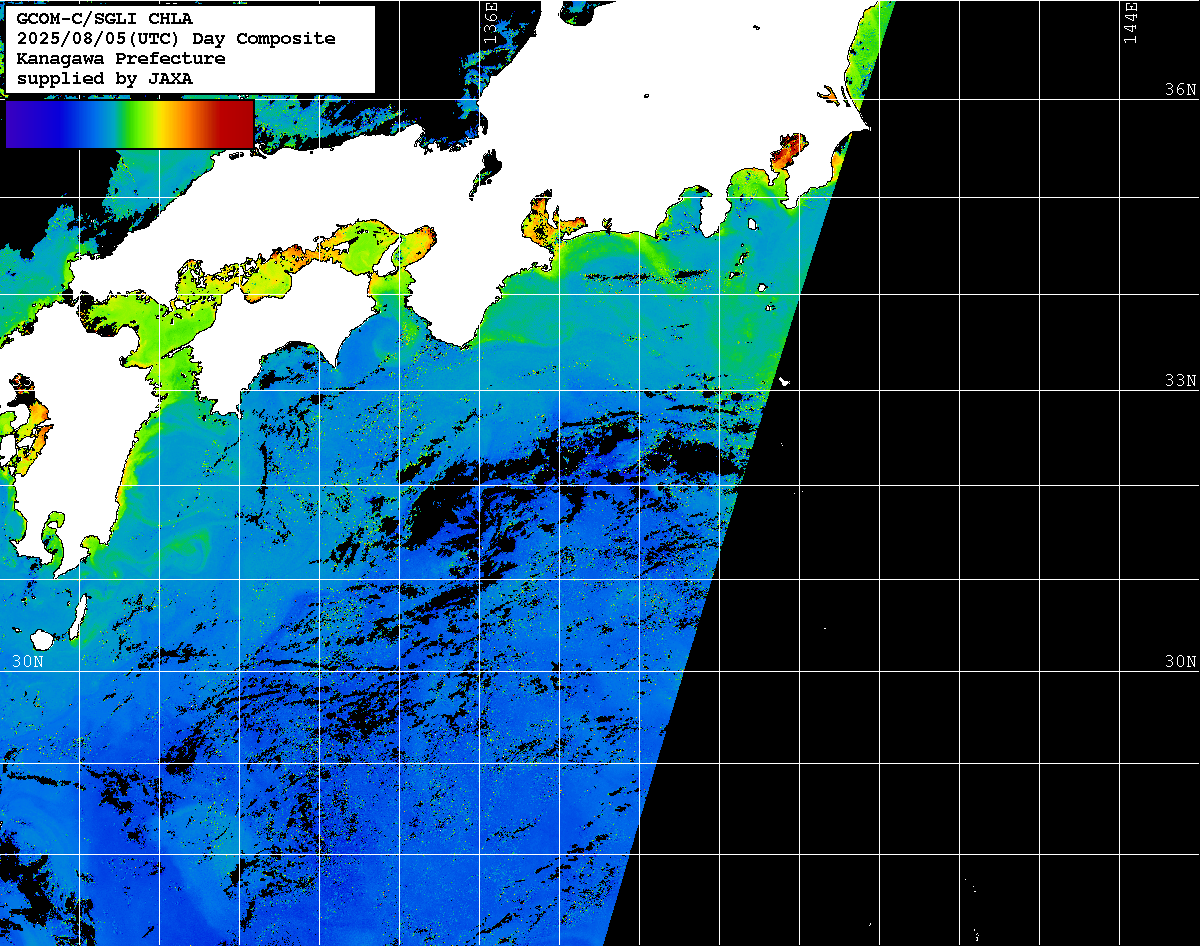Click the "30N" label over the blue ocean

pyautogui.click(x=28, y=662)
